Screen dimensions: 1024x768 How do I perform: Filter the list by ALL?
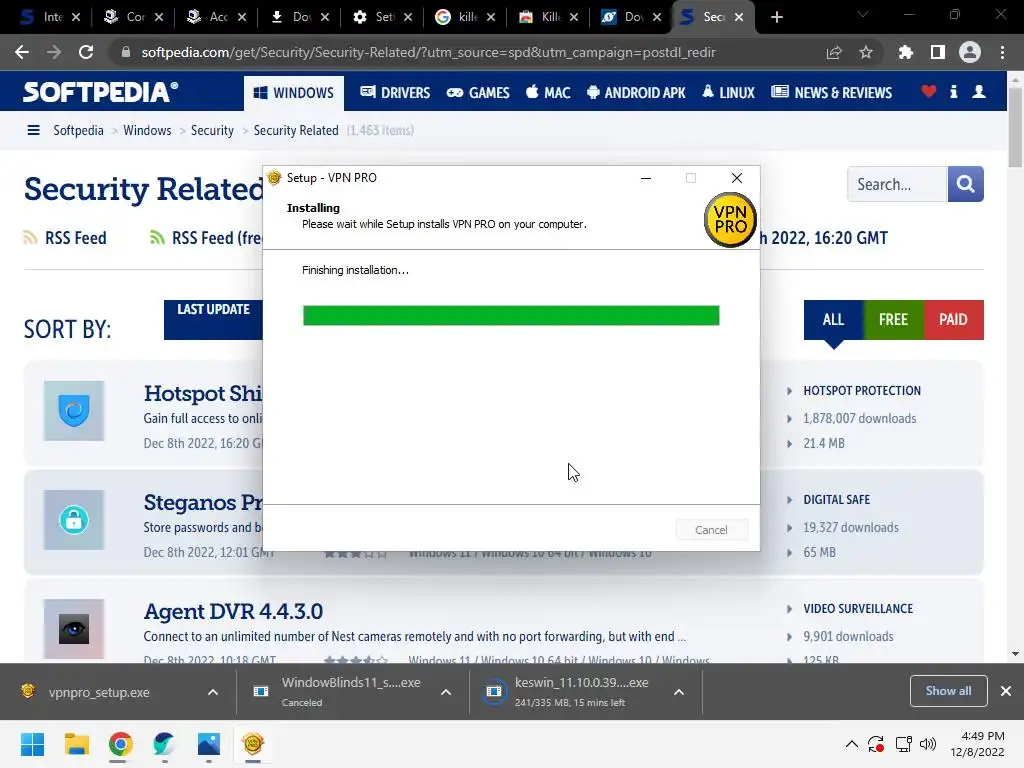pyautogui.click(x=833, y=319)
